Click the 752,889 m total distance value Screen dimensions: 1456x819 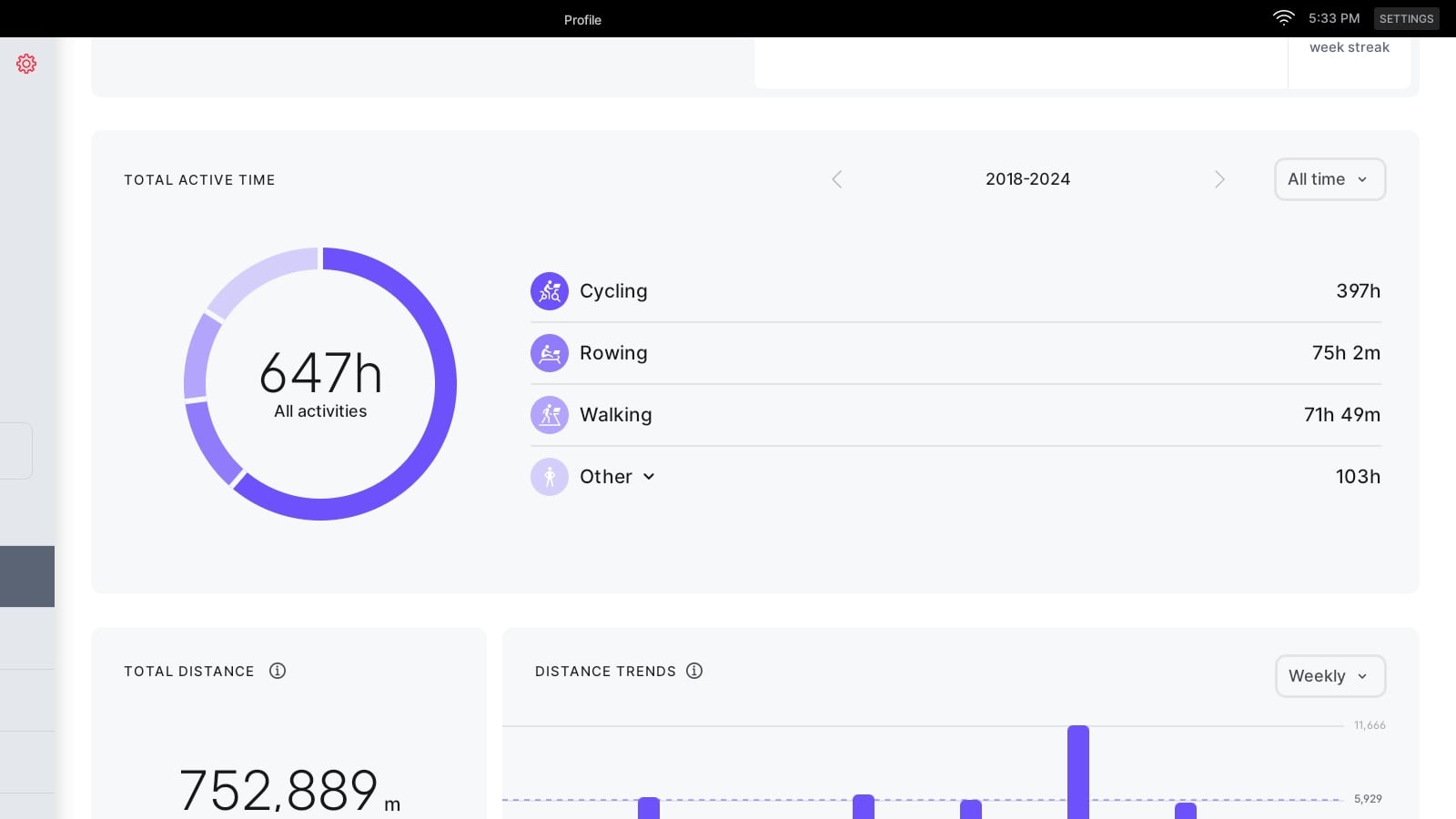click(x=289, y=790)
